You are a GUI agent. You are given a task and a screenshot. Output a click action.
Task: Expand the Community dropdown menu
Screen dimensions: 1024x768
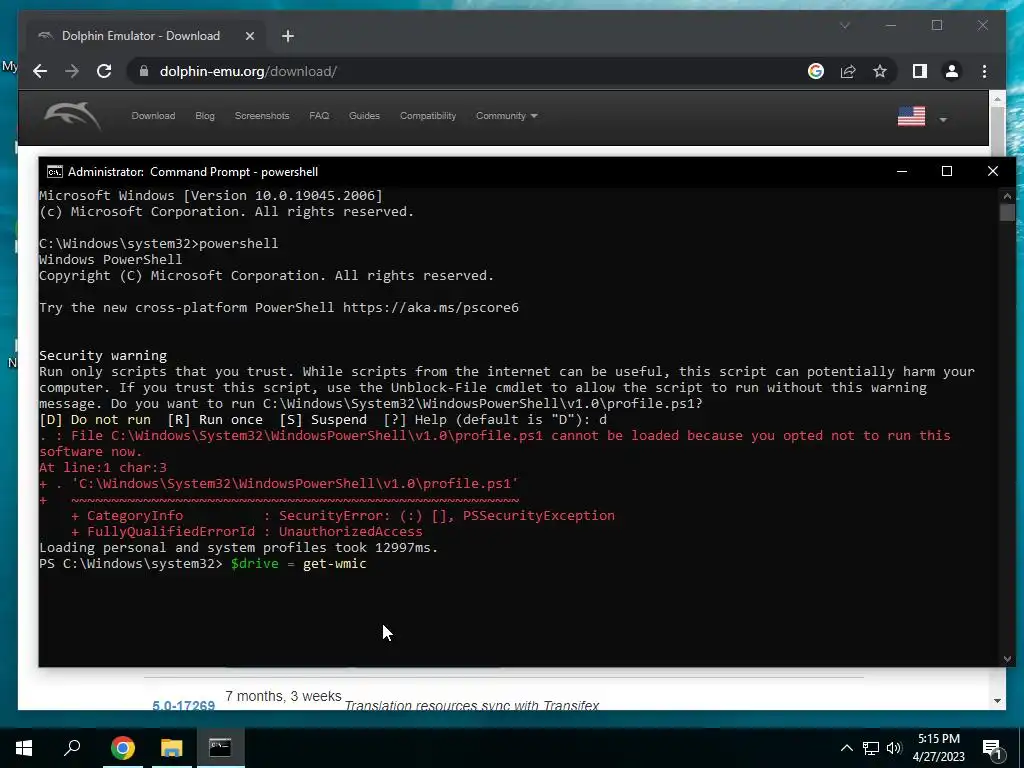tap(506, 116)
